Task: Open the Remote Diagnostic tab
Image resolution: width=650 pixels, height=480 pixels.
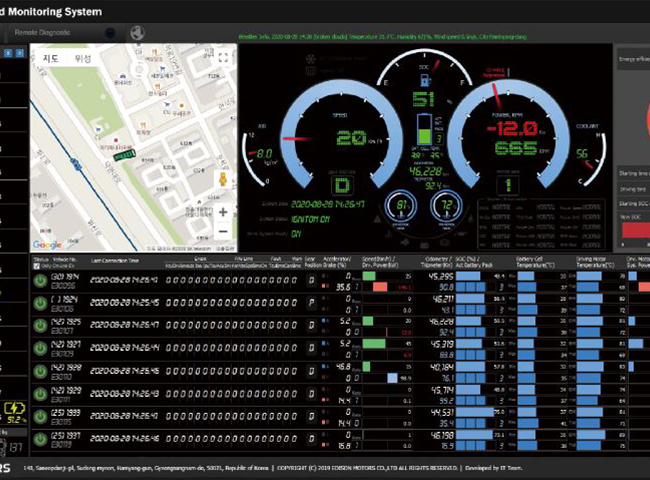Action: pos(42,31)
